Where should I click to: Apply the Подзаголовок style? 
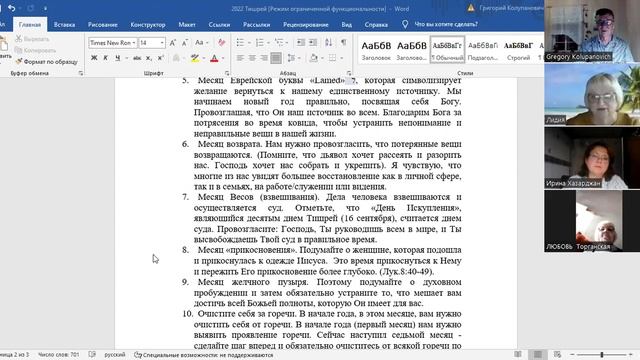483,50
